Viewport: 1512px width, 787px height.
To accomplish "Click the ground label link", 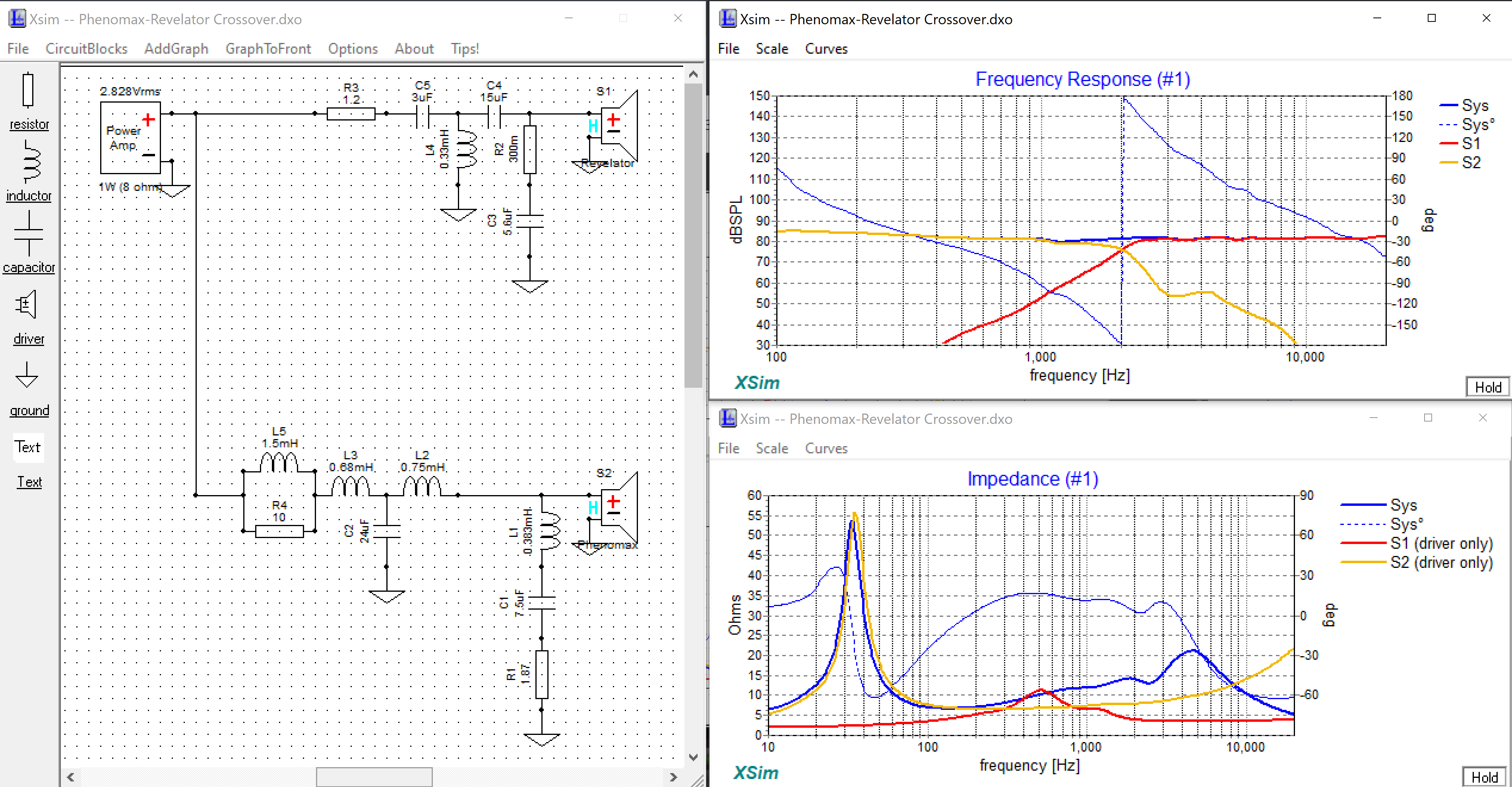I will coord(29,410).
